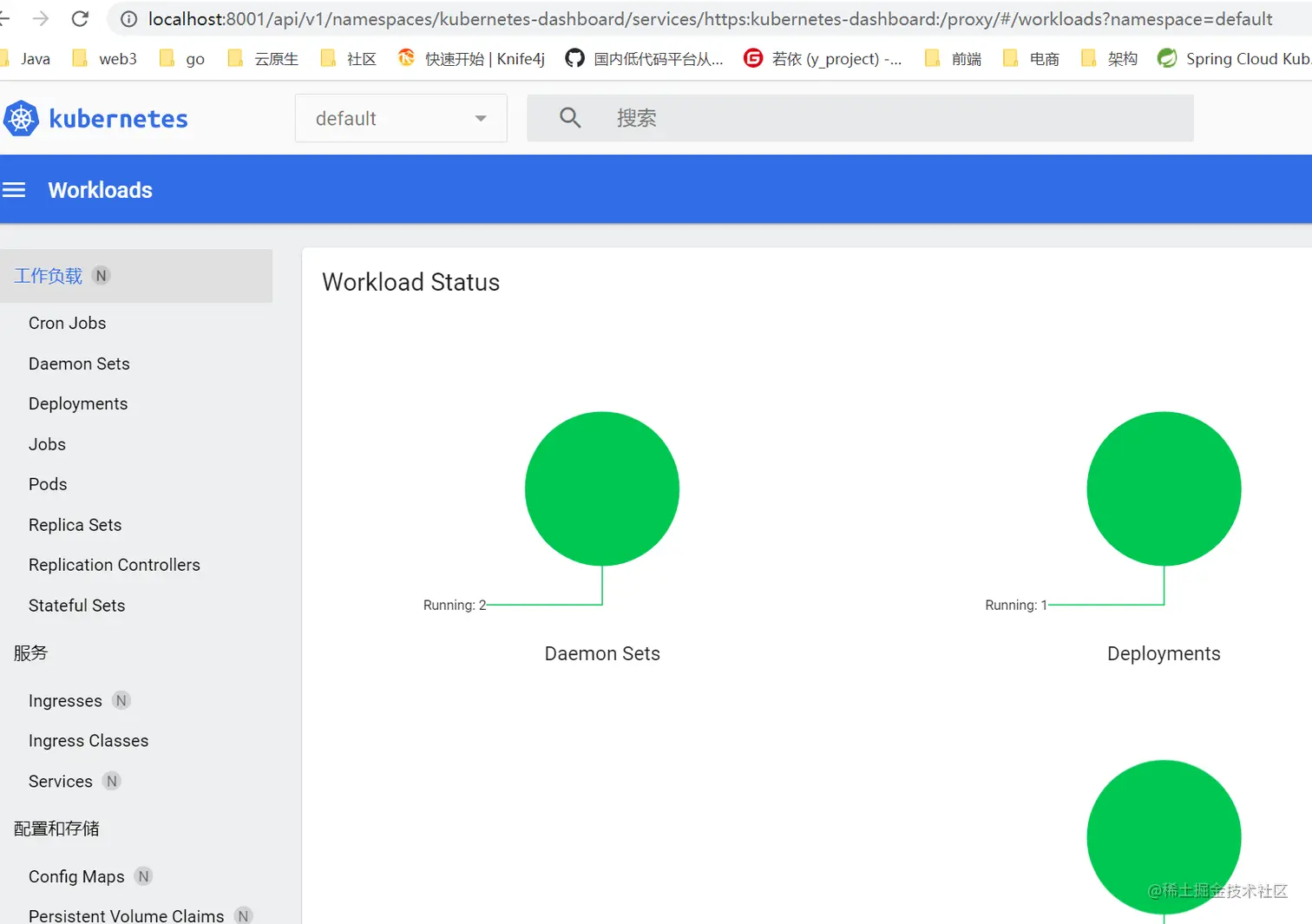The image size is (1312, 924).
Task: Click the N badge beside Services
Action: (112, 781)
